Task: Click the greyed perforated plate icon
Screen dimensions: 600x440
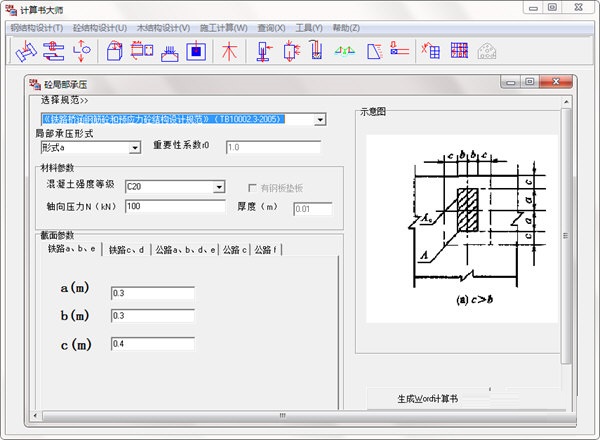Action: pyautogui.click(x=487, y=51)
